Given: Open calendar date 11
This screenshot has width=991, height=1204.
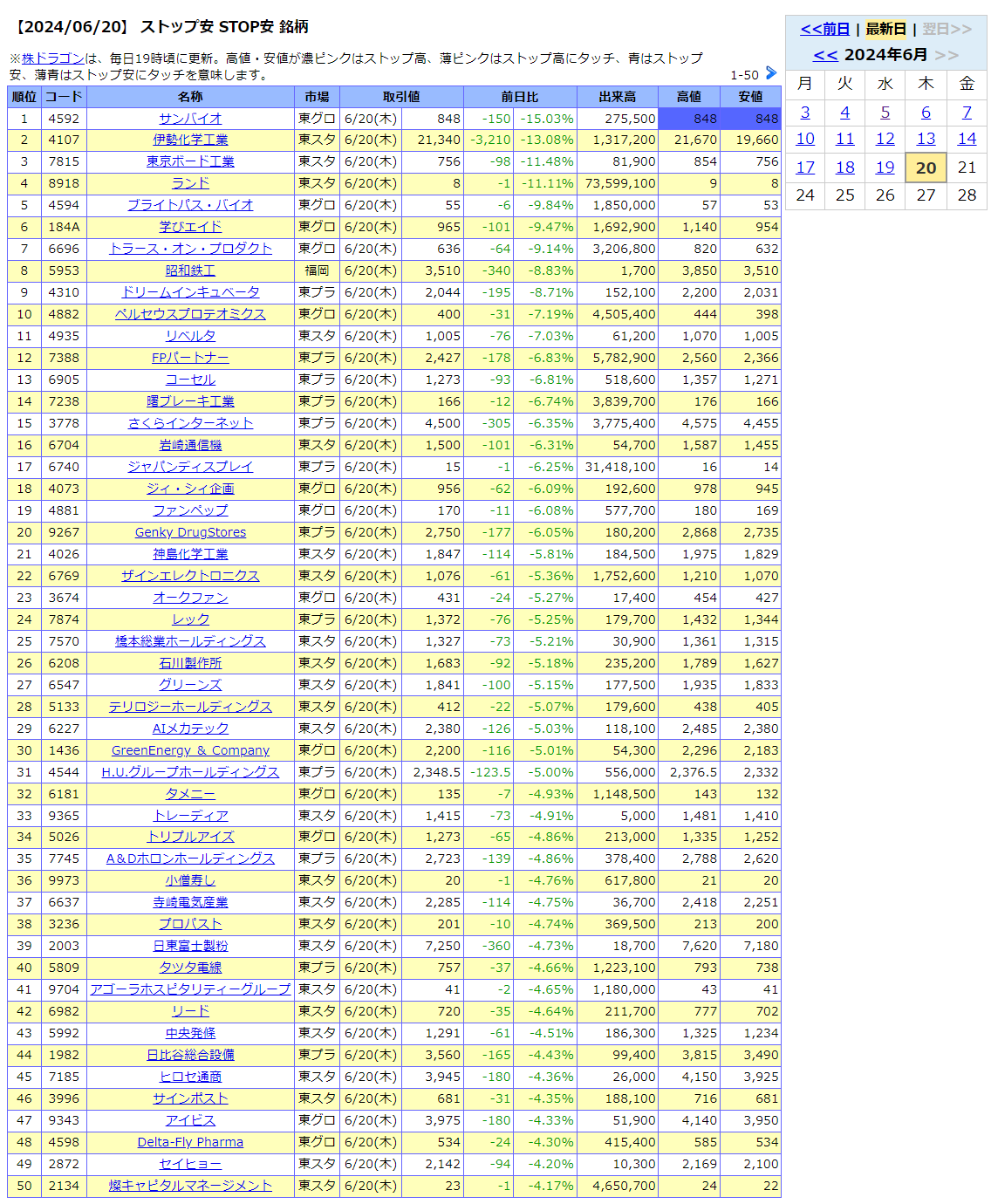Looking at the screenshot, I should pos(844,139).
